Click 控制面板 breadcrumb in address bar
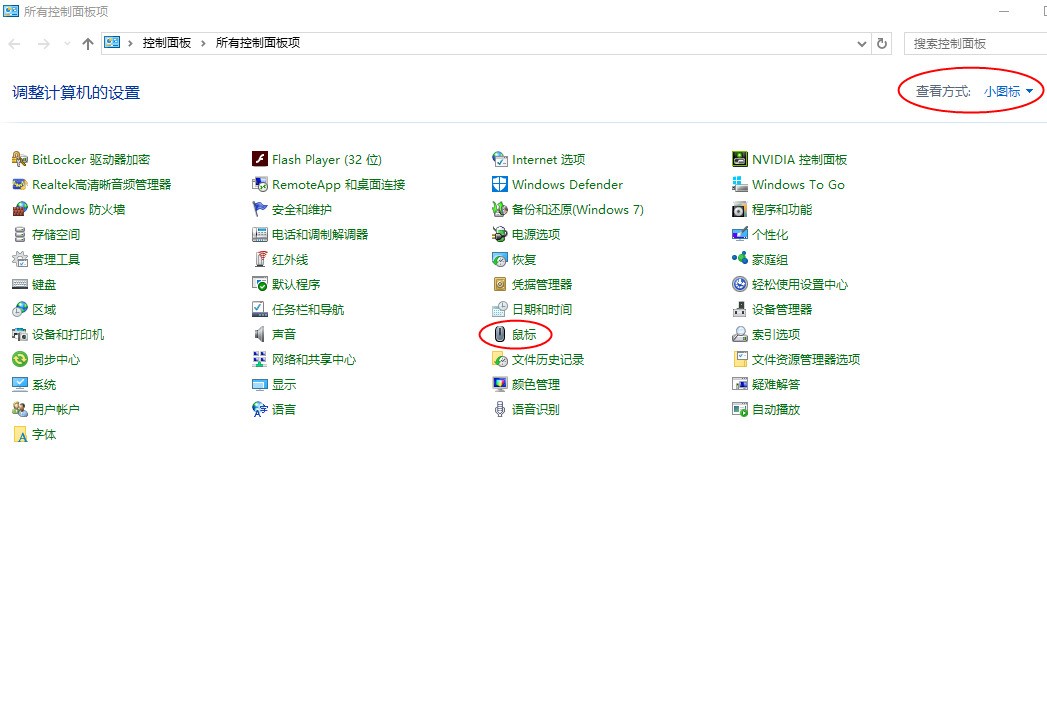Image resolution: width=1047 pixels, height=711 pixels. coord(166,43)
